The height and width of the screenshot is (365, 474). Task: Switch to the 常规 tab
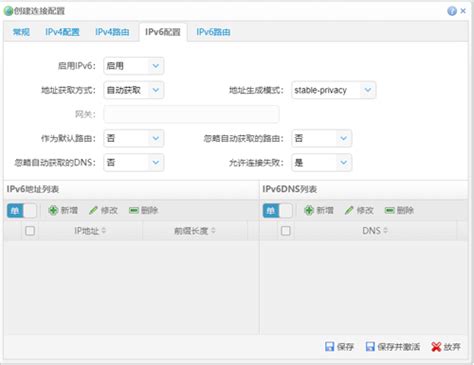pyautogui.click(x=21, y=32)
